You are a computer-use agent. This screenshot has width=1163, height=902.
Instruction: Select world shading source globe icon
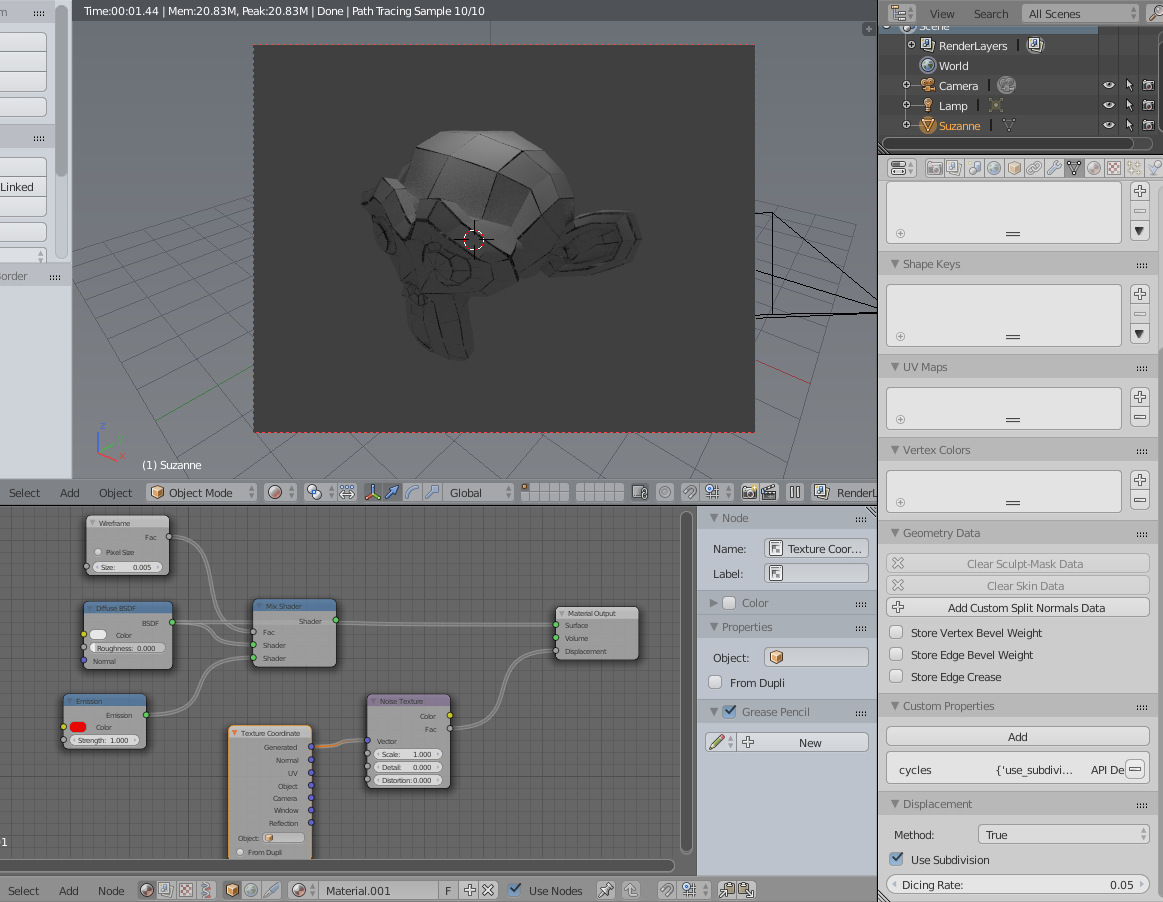coord(251,890)
